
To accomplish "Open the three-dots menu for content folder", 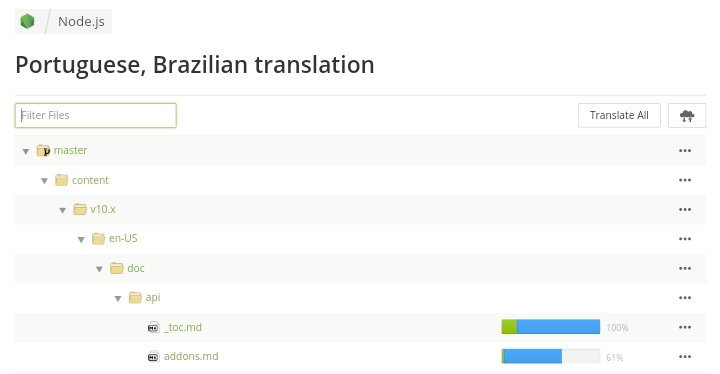I will pos(685,180).
